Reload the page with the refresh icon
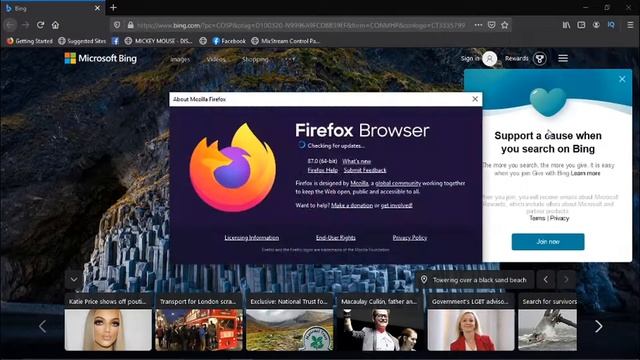This screenshot has height=360, width=640. tap(40, 25)
